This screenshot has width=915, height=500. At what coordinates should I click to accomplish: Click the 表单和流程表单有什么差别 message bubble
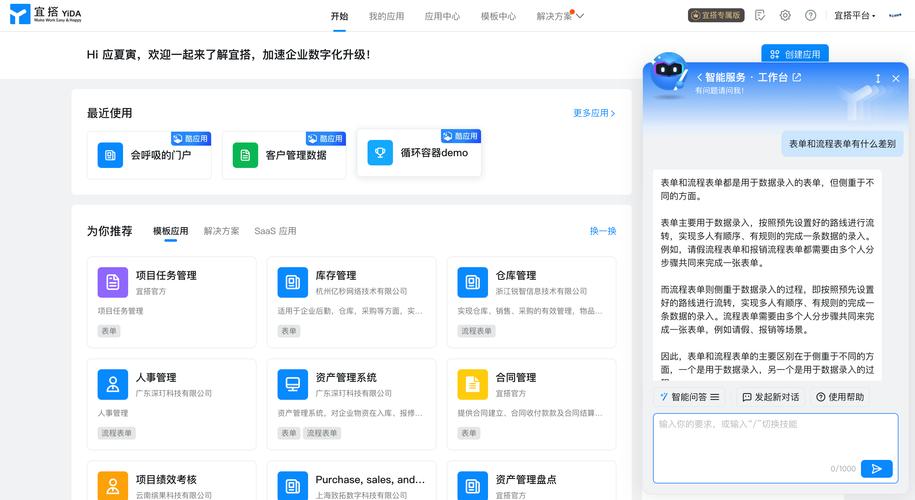tap(842, 144)
